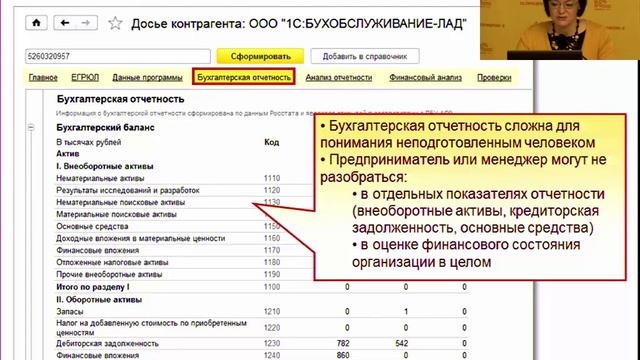This screenshot has width=640, height=360.
Task: Click the Код column header
Action: point(271,142)
